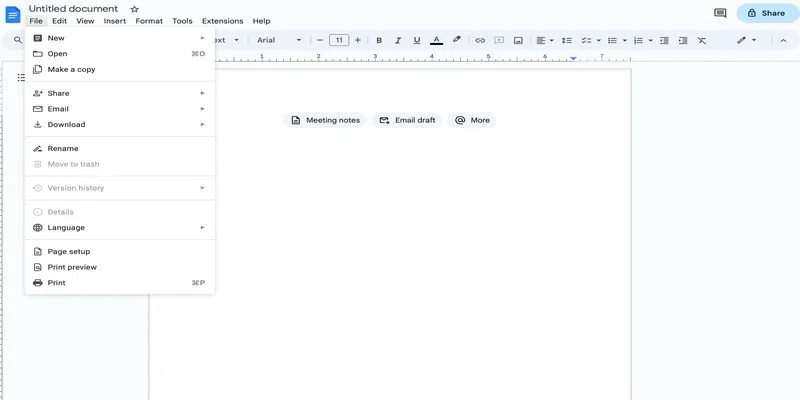This screenshot has height=400, width=800.
Task: Open the text color picker
Action: coord(436,40)
